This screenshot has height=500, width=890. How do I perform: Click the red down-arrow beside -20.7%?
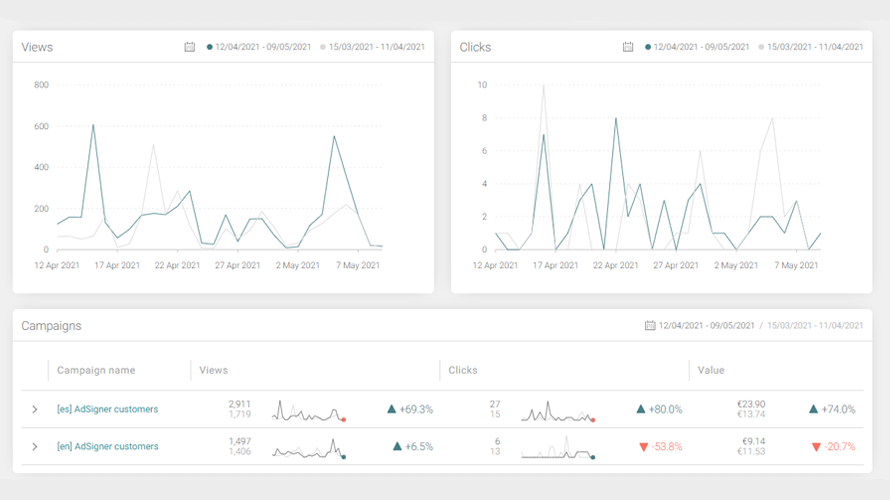[x=816, y=447]
